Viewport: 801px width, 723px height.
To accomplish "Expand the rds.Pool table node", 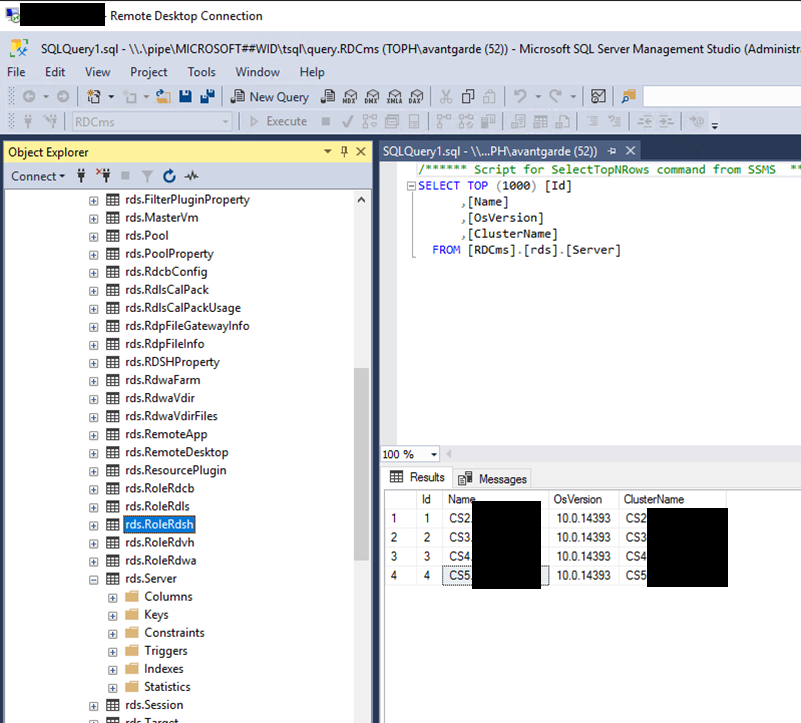I will (x=93, y=237).
